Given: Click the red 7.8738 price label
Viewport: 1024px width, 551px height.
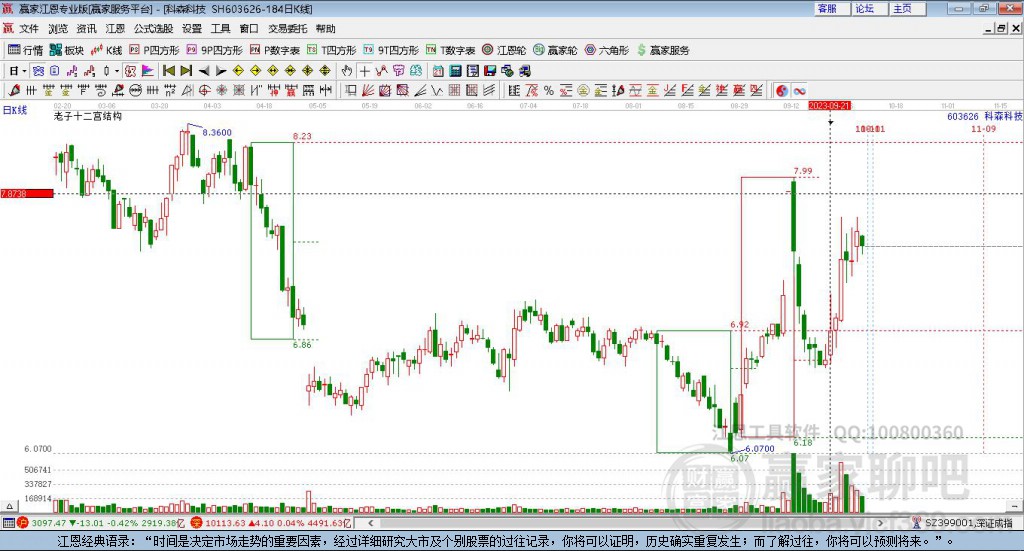Looking at the screenshot, I should pos(27,193).
